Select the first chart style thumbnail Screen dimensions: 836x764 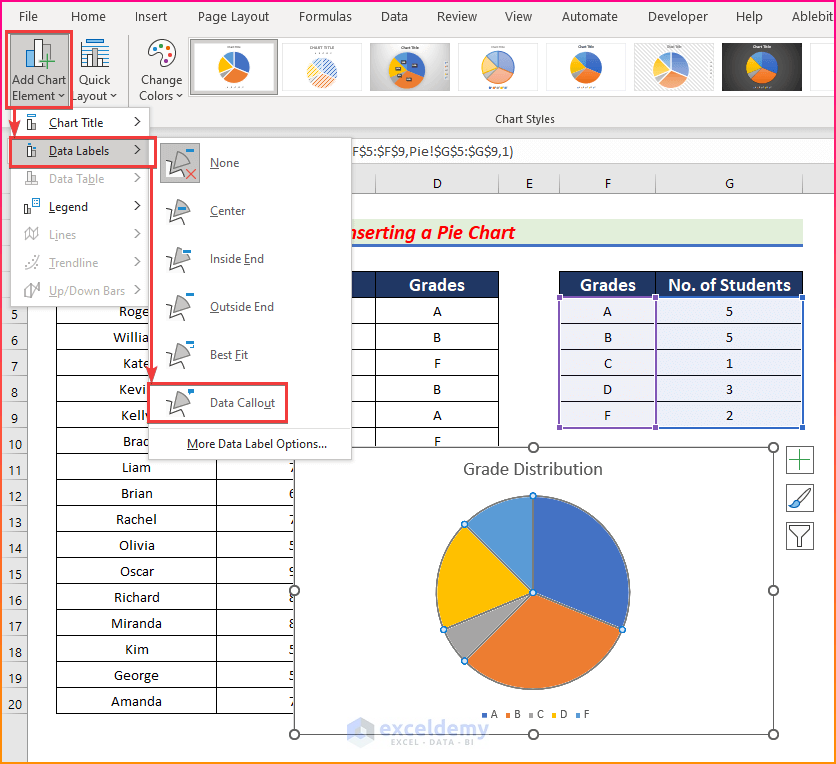click(x=234, y=67)
